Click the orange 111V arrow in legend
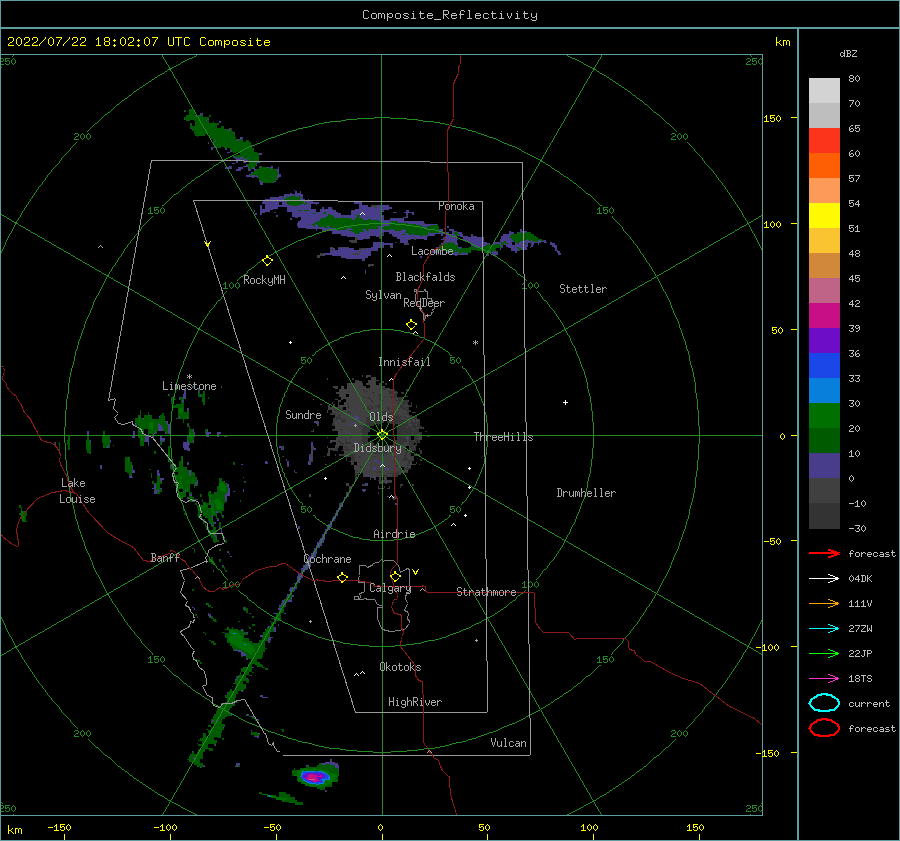Screen dimensions: 900x841 click(824, 603)
